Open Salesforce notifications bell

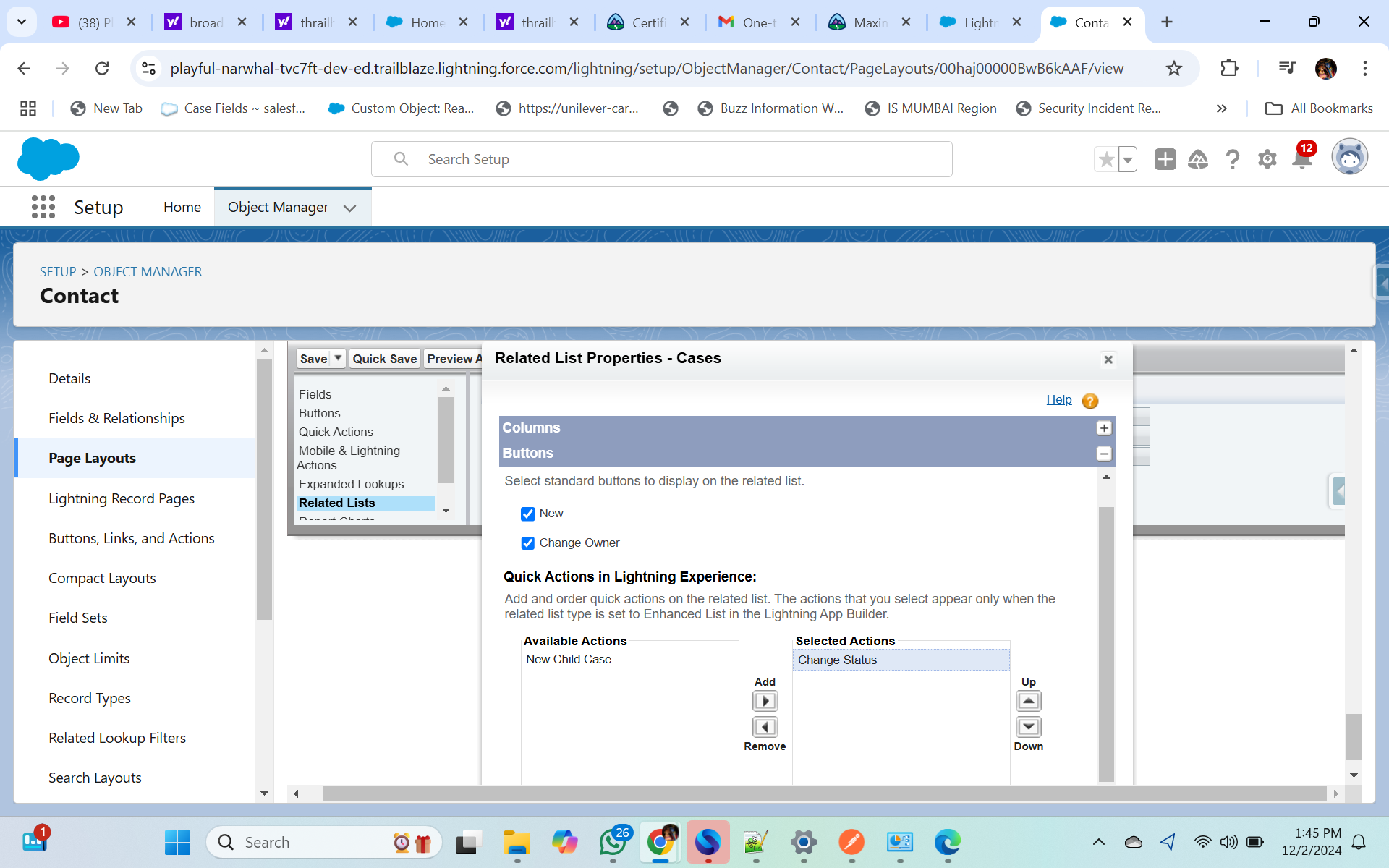click(x=1301, y=159)
